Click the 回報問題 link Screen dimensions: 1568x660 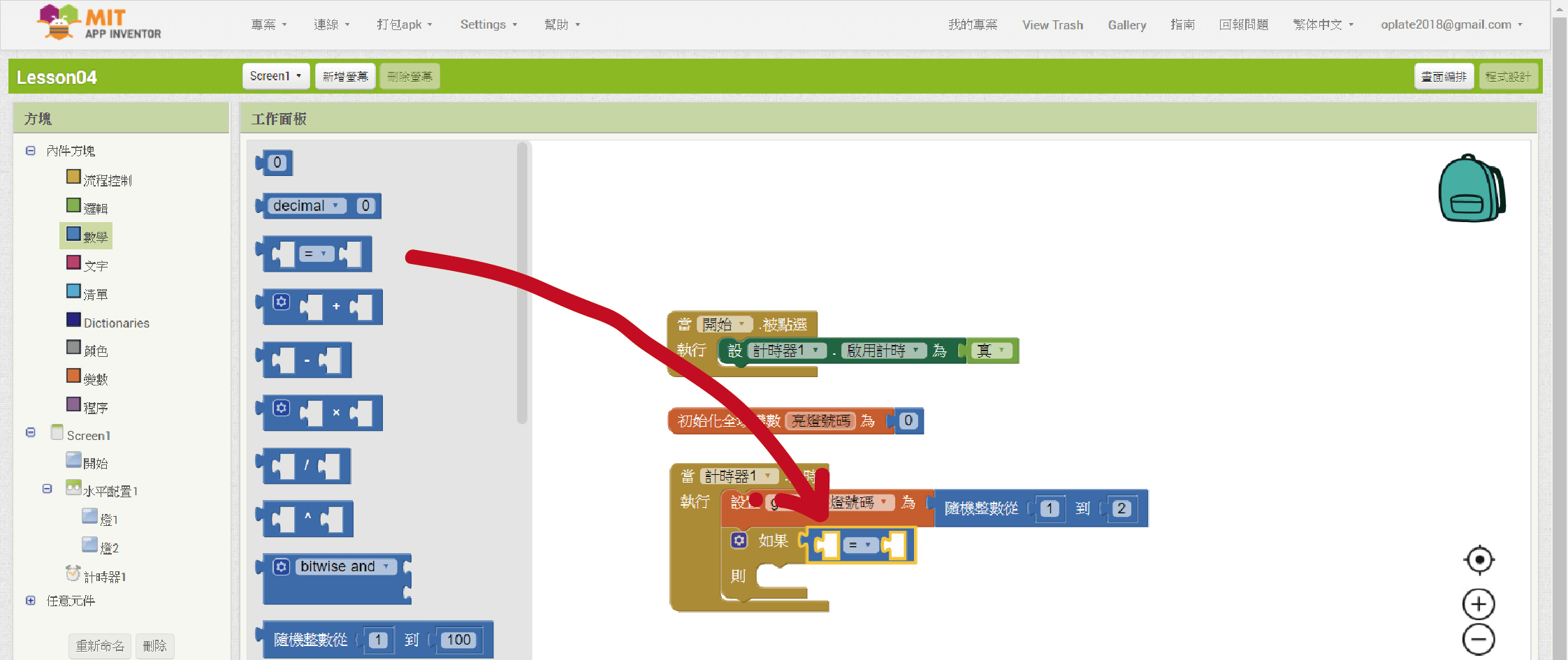click(x=1243, y=24)
